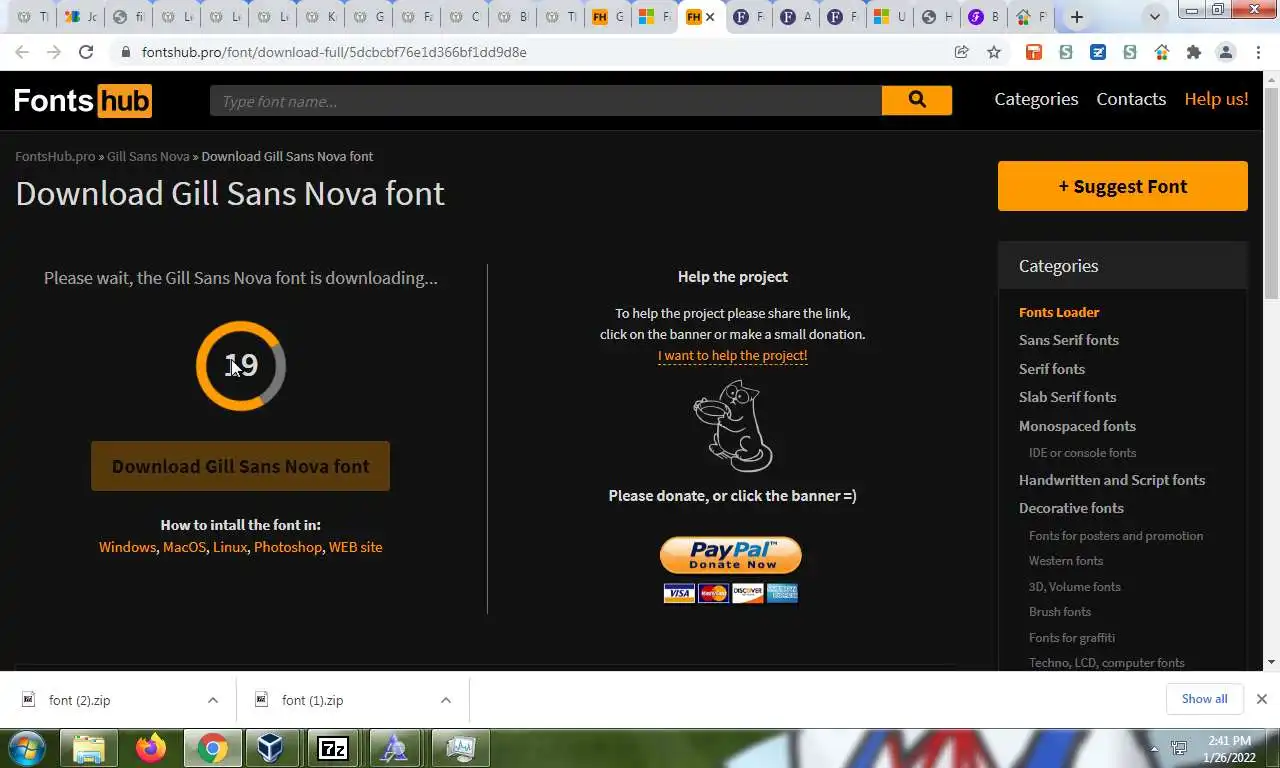The height and width of the screenshot is (768, 1280).
Task: Open the Extensions puzzle piece icon
Action: click(1193, 52)
